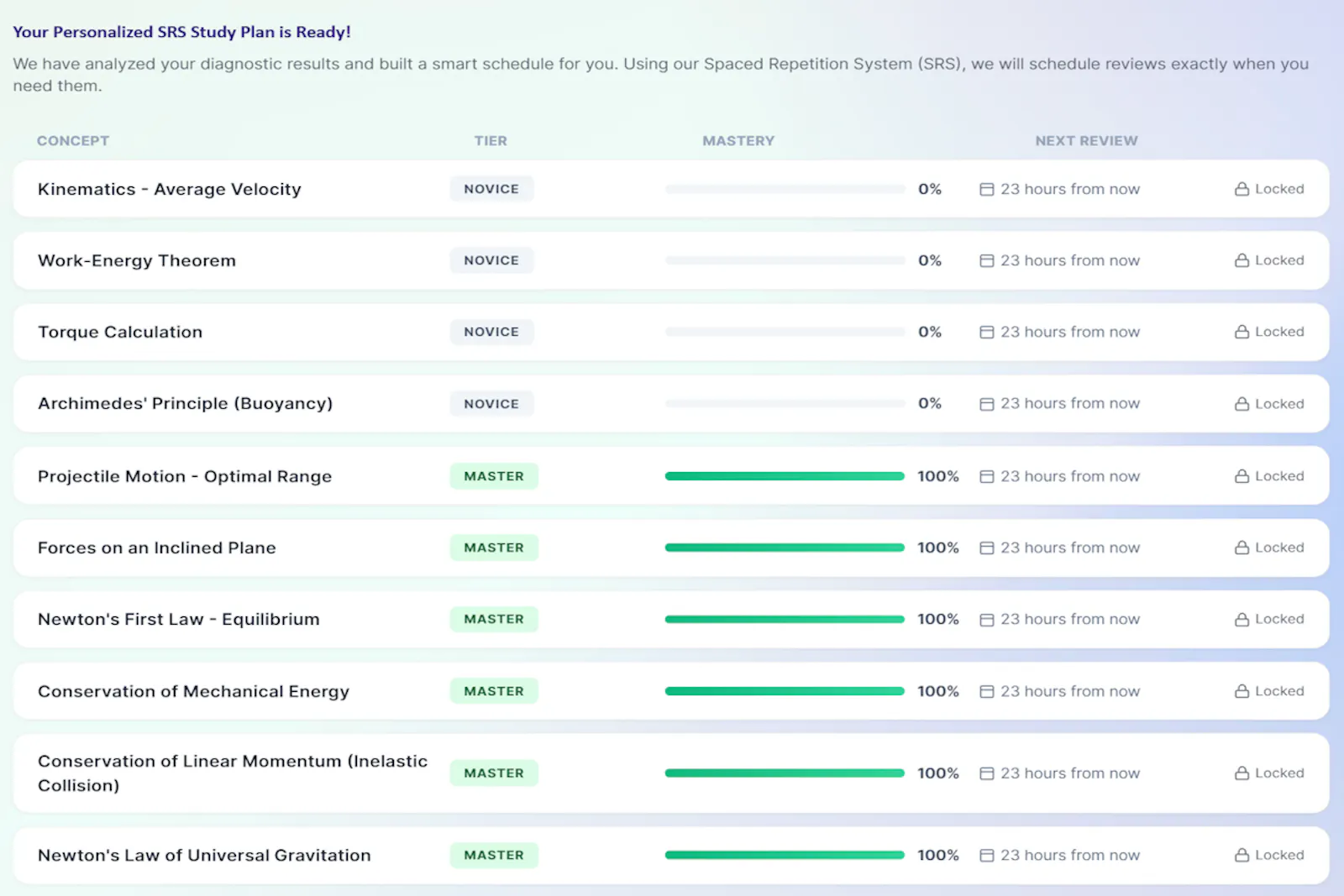Click "23 hours from now" in Newton's First Law row
Viewport: 1344px width, 896px height.
[x=1070, y=619]
